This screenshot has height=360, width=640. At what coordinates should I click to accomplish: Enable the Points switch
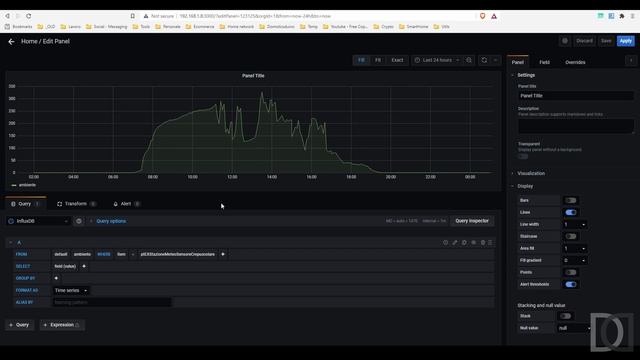(x=571, y=272)
